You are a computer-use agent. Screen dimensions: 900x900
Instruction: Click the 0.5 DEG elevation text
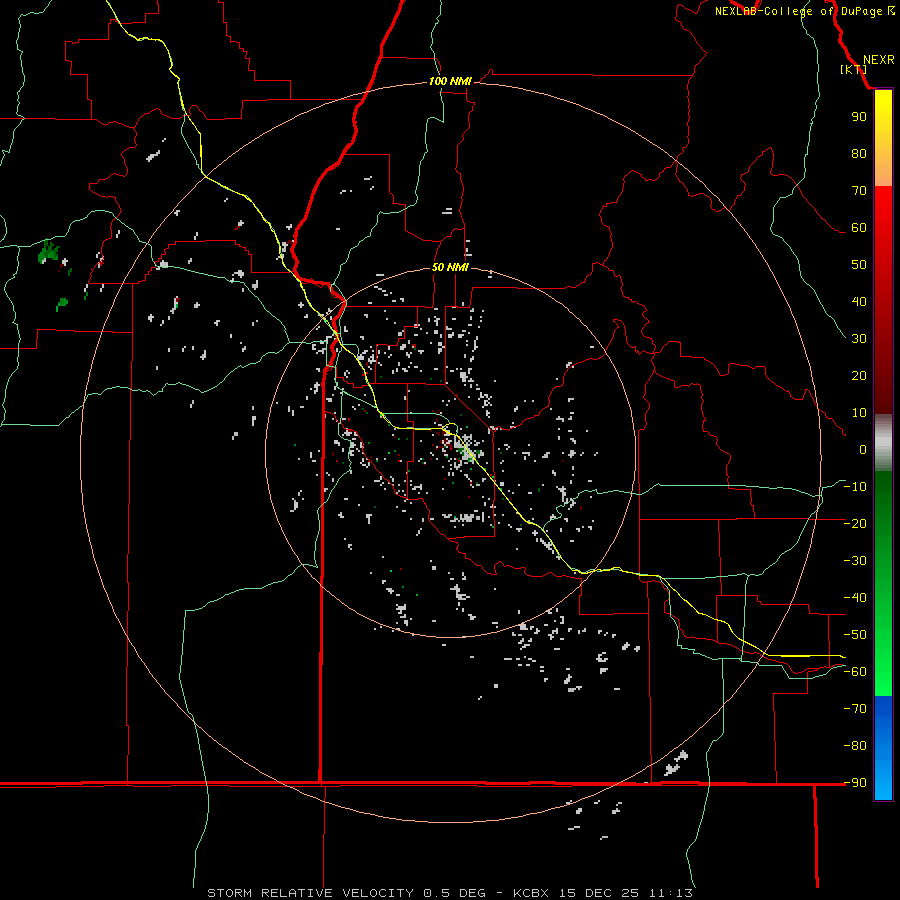click(454, 893)
